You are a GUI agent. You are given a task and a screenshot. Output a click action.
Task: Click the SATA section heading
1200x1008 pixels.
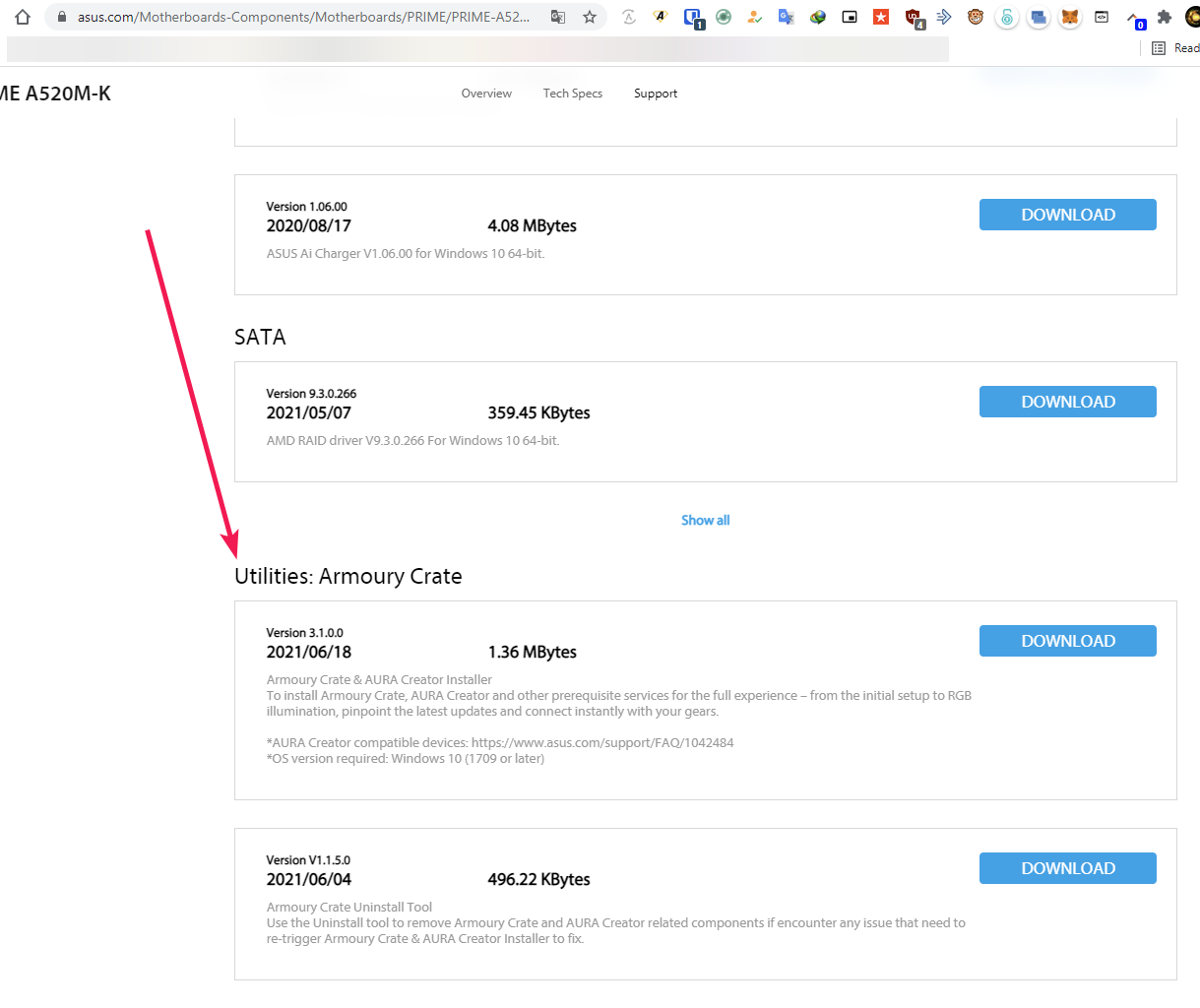[260, 337]
